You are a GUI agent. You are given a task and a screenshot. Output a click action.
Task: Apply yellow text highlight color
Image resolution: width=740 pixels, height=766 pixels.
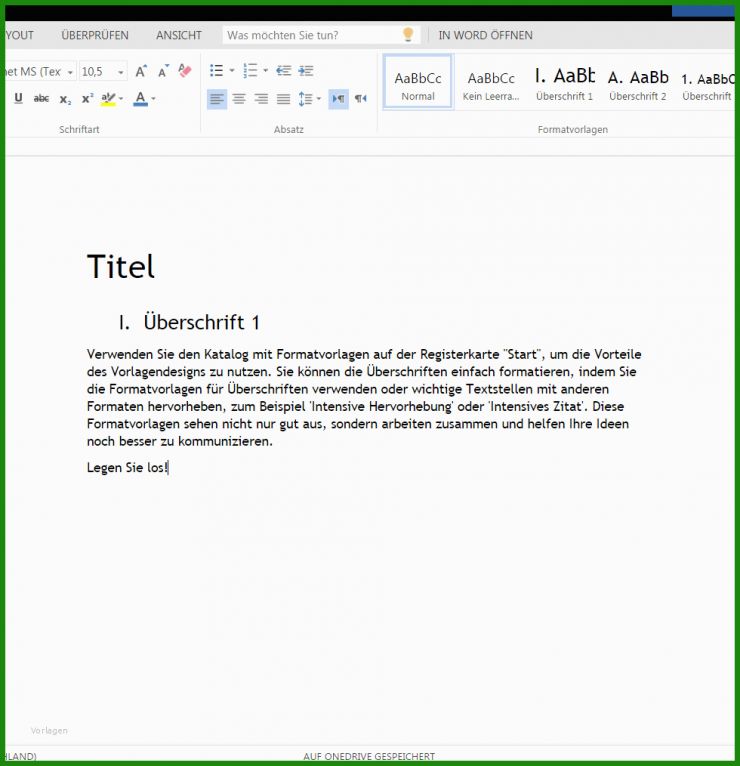click(x=108, y=99)
